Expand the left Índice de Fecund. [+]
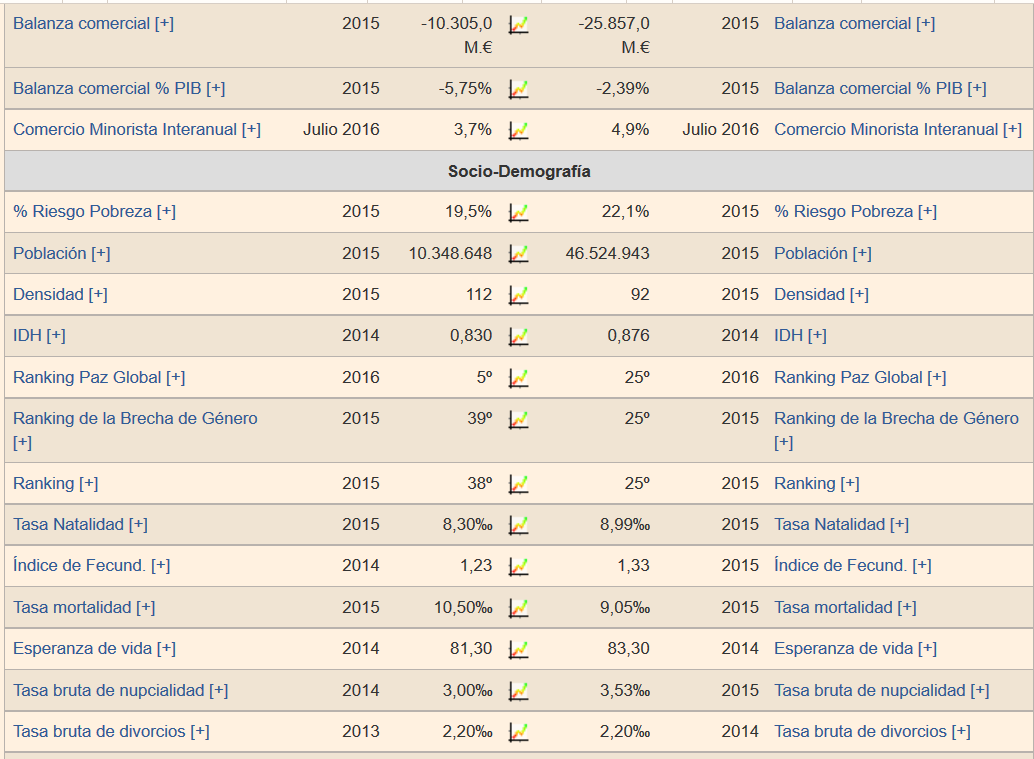Viewport: 1034px width, 759px height. 91,565
